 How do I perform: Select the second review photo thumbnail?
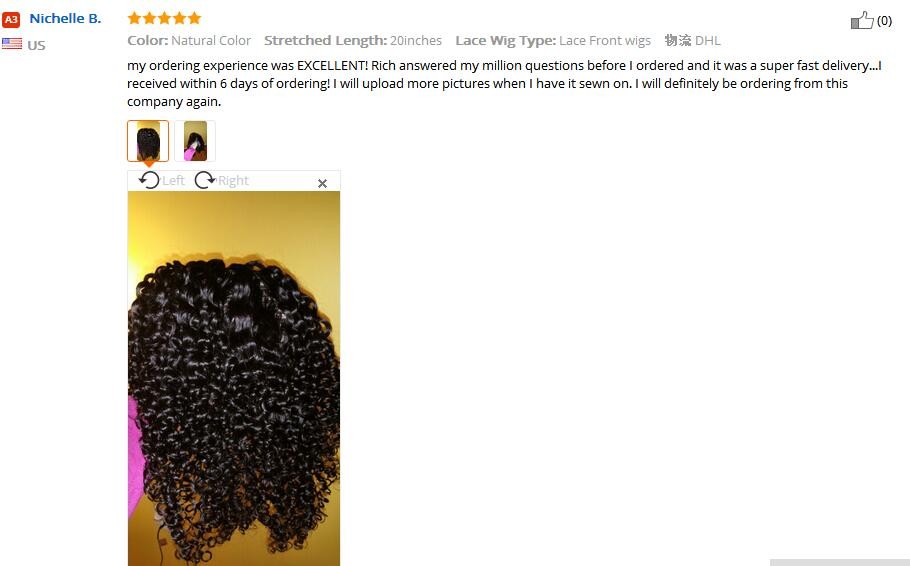(195, 141)
